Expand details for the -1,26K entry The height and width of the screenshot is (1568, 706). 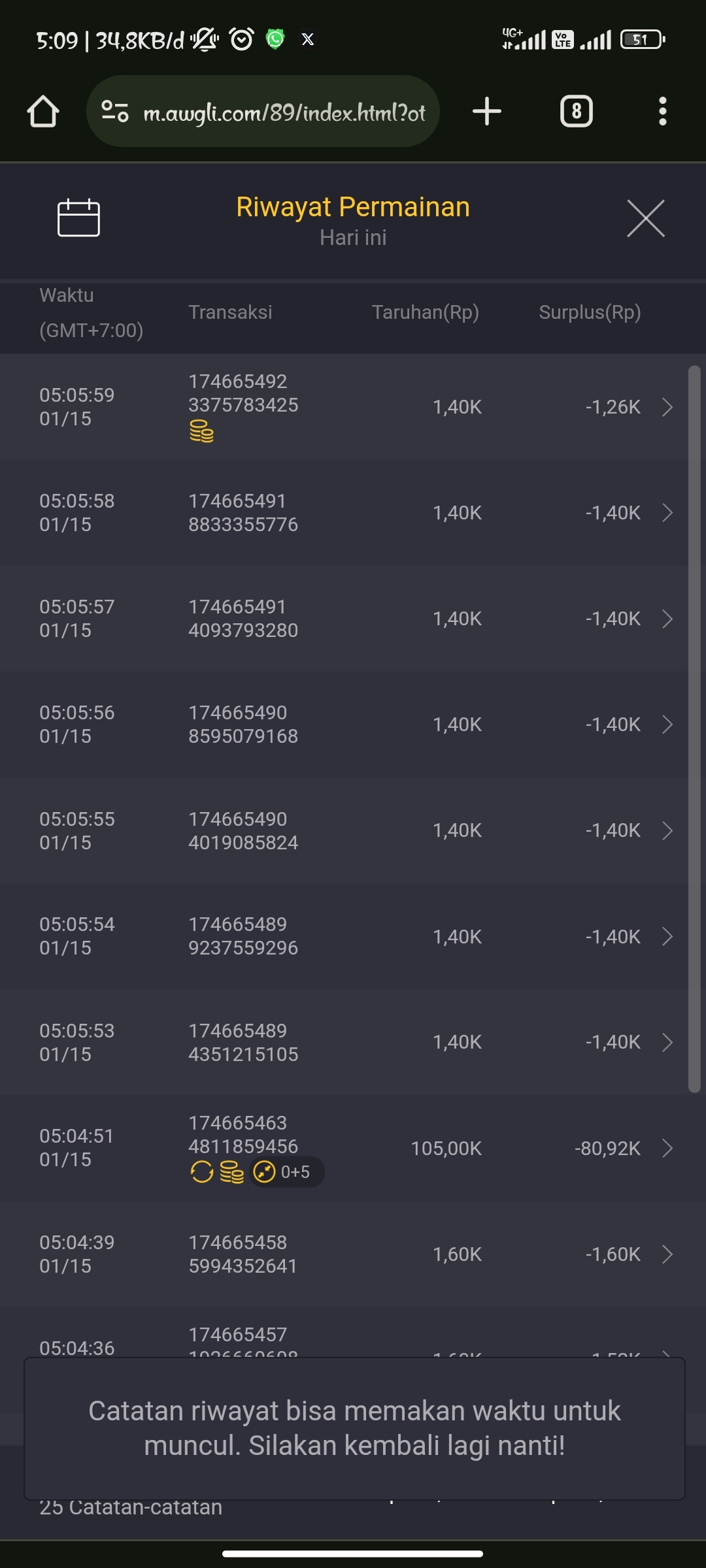click(667, 407)
